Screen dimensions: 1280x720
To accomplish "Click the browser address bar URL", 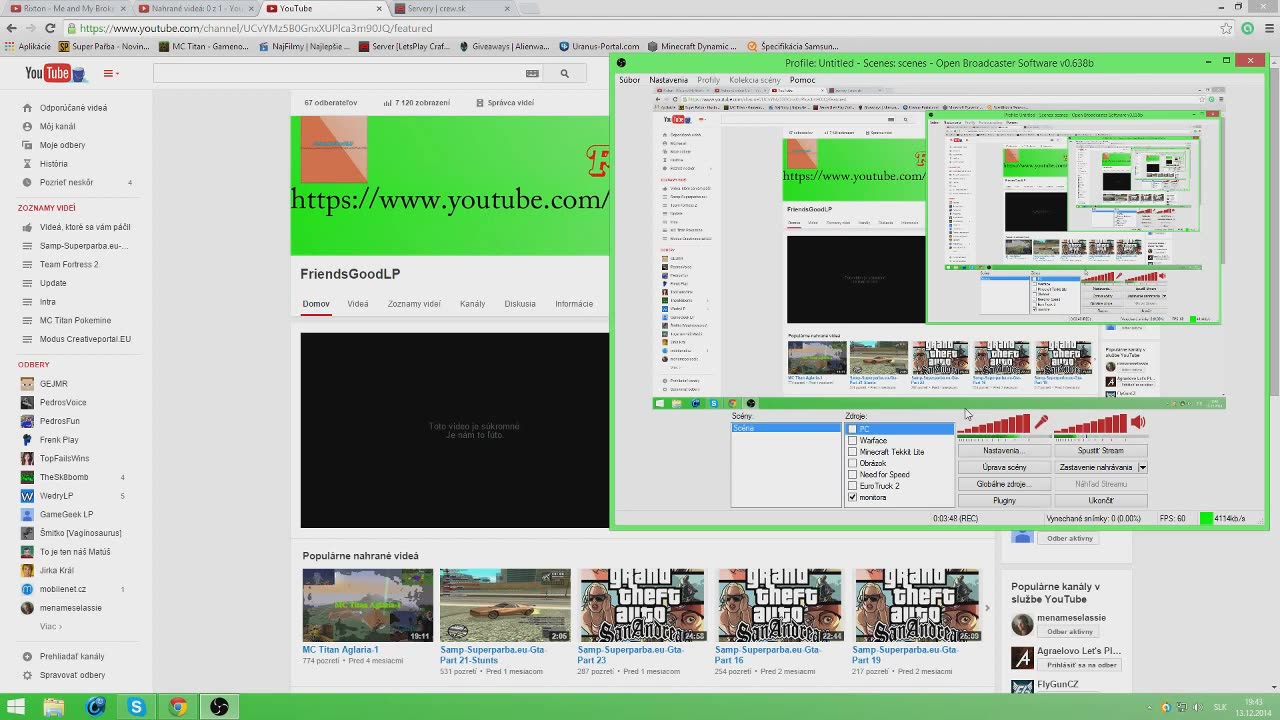I will (x=256, y=29).
